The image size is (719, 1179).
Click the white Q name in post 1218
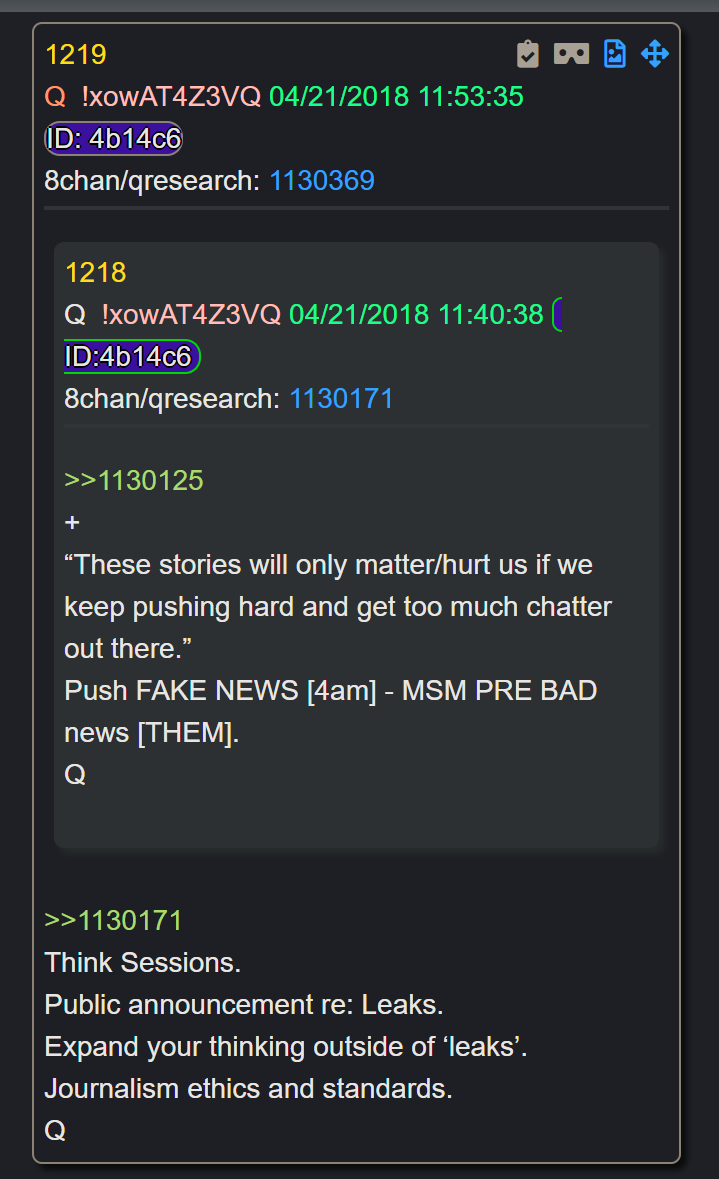tap(75, 314)
